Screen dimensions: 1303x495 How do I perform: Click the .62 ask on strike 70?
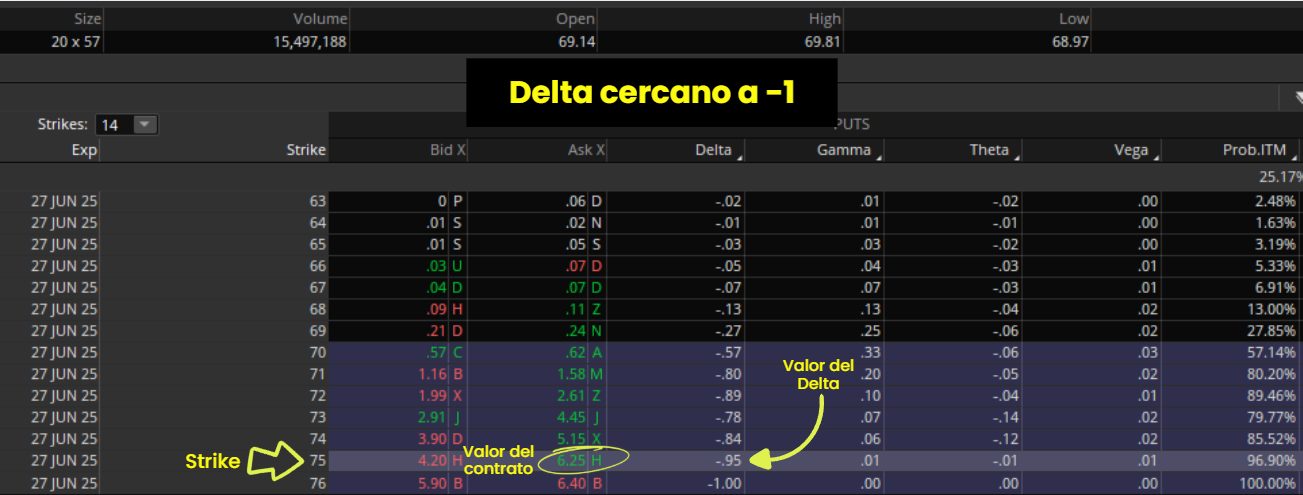575,352
